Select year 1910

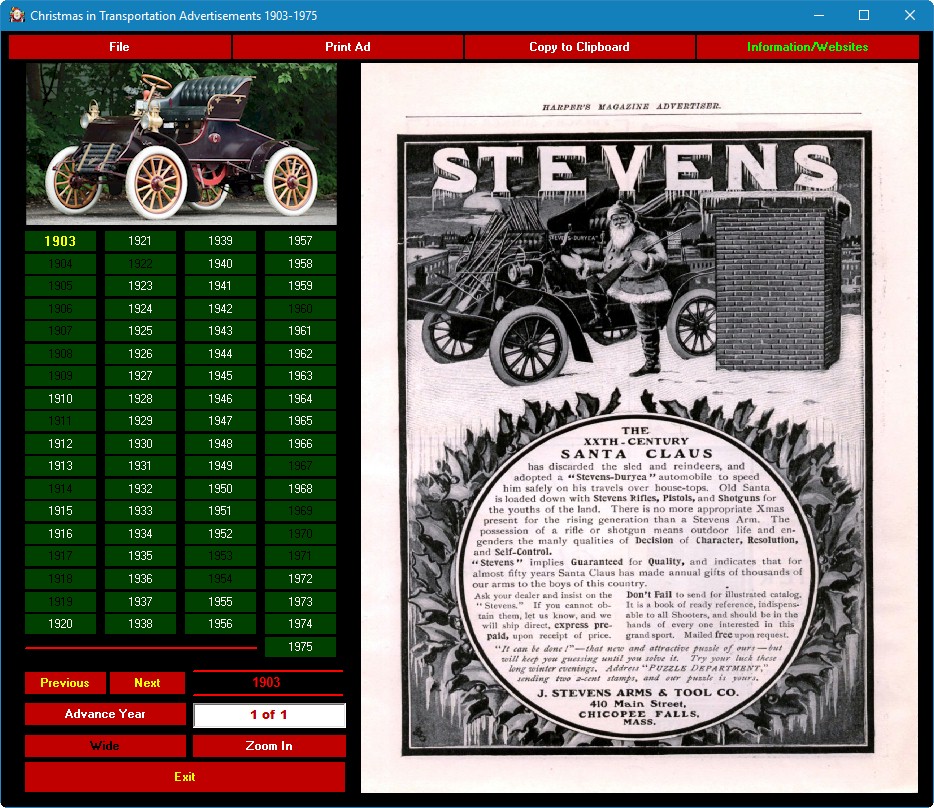(x=60, y=399)
